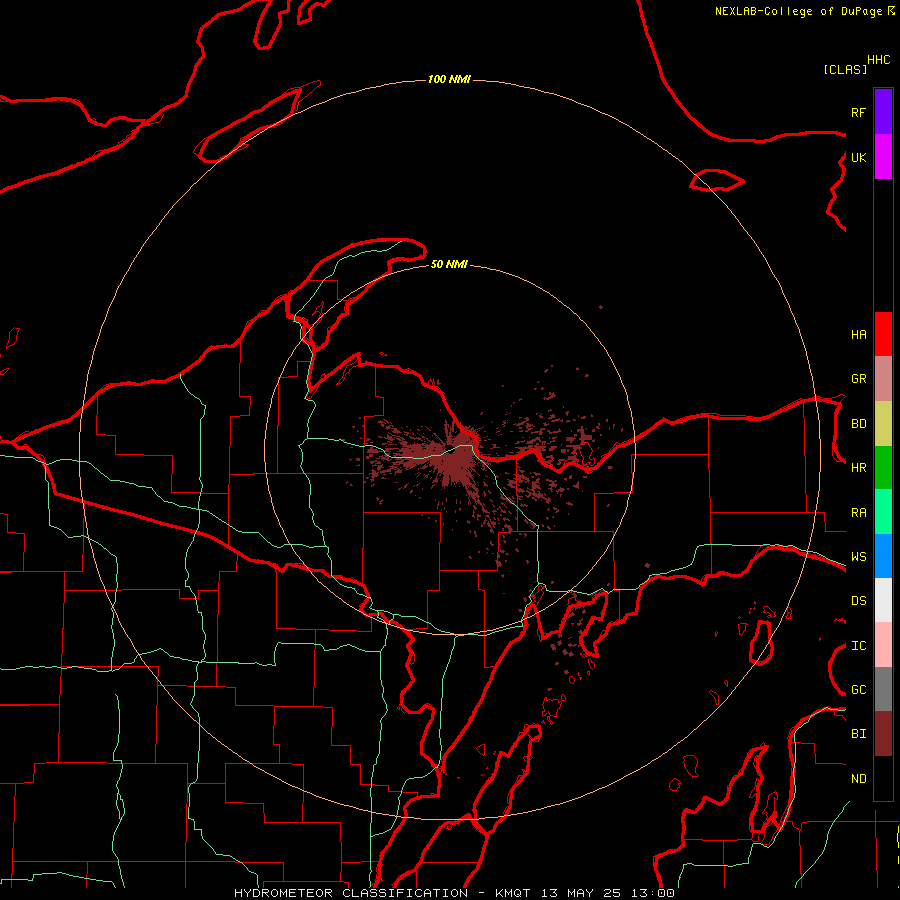Click the ND black legend swatch

pyautogui.click(x=883, y=778)
